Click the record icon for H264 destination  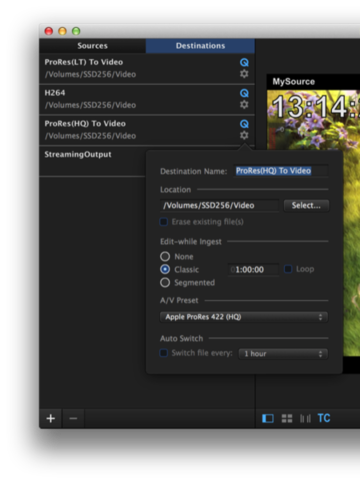click(x=244, y=93)
